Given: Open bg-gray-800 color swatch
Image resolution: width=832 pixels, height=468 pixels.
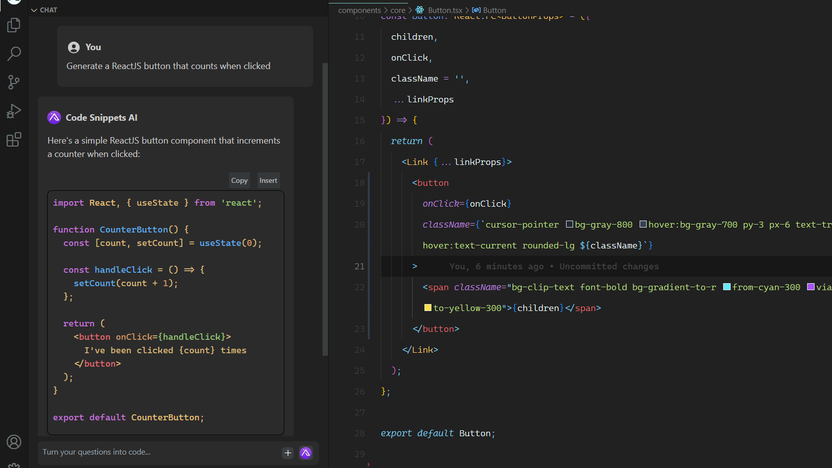Looking at the screenshot, I should [569, 224].
